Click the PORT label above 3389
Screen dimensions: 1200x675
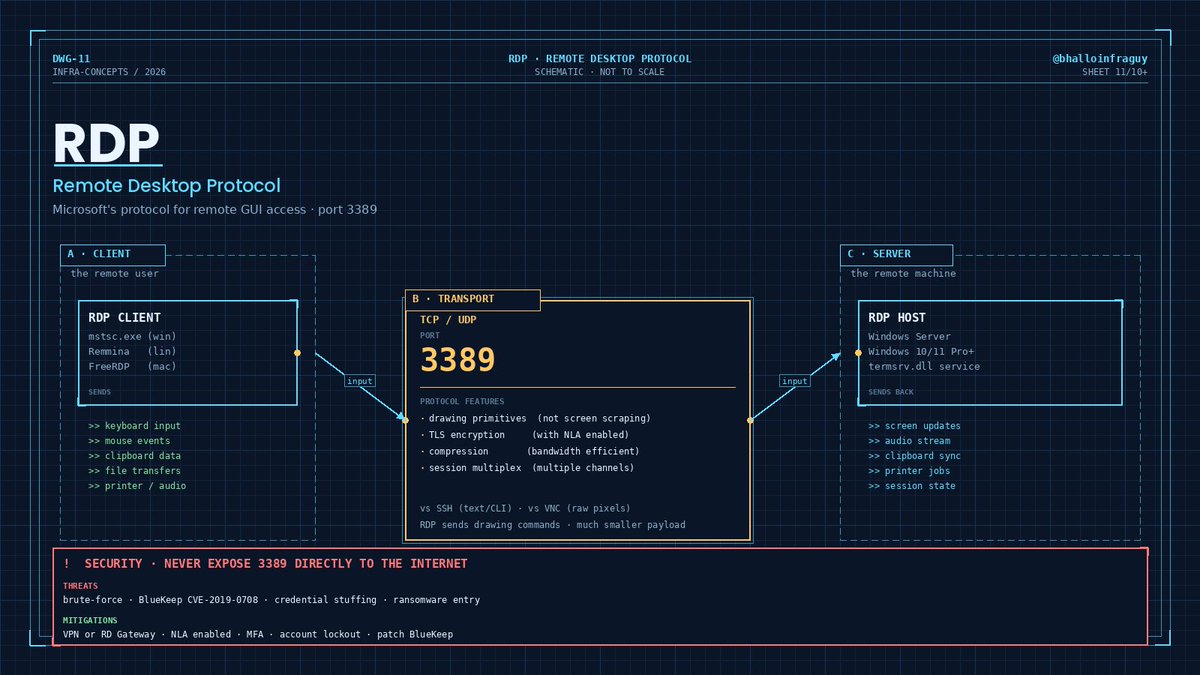click(x=430, y=336)
